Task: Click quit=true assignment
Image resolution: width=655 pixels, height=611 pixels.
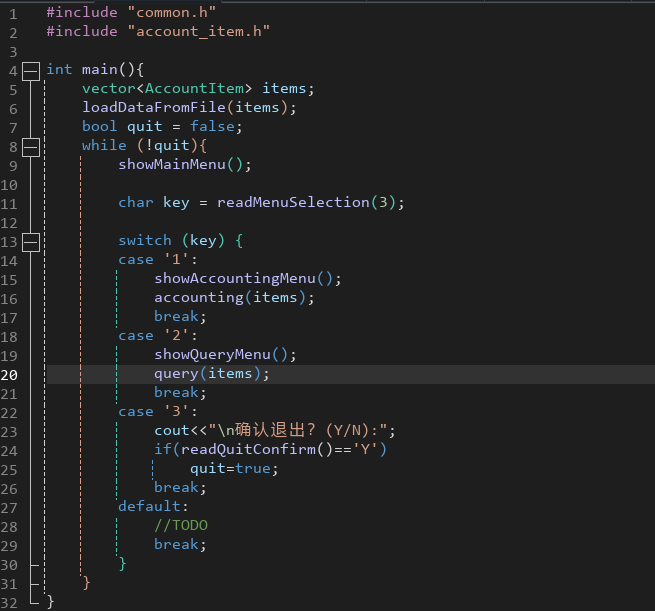Action: pos(234,469)
